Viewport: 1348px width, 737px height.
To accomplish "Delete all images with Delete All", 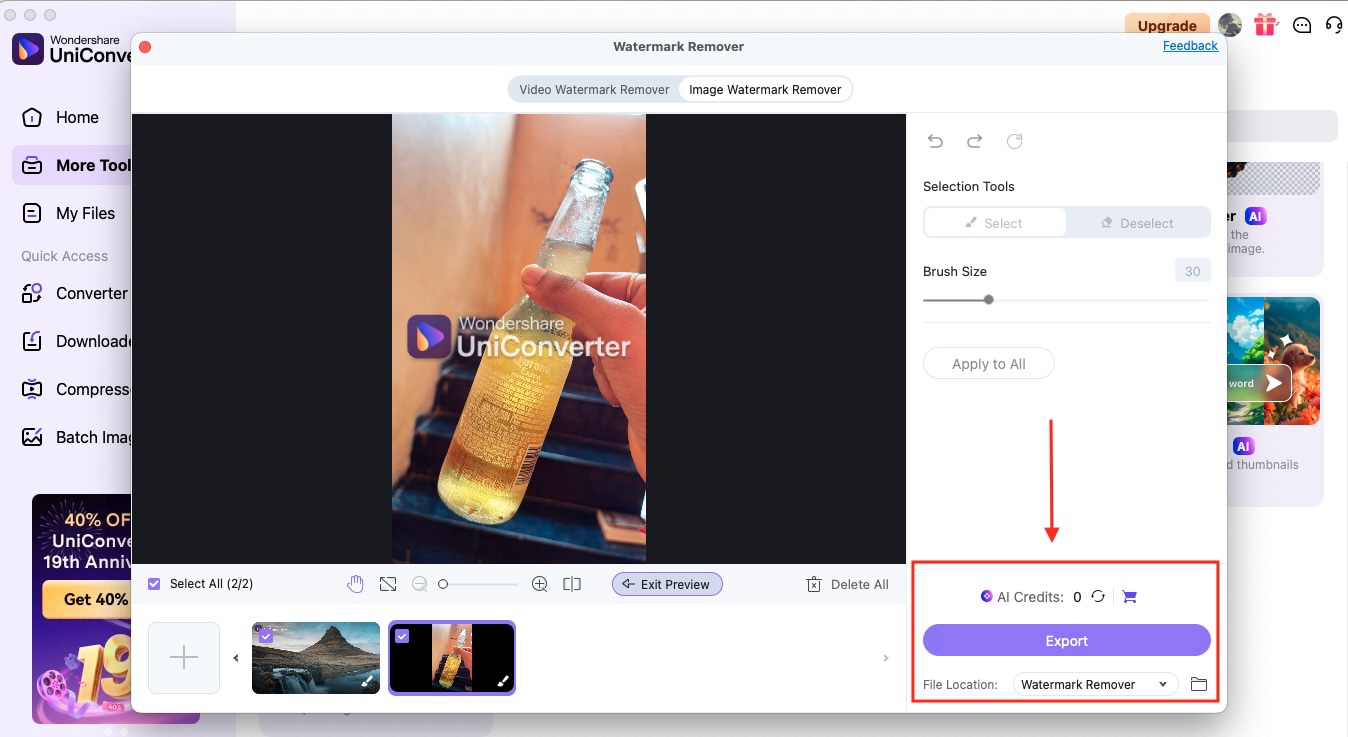I will click(847, 584).
